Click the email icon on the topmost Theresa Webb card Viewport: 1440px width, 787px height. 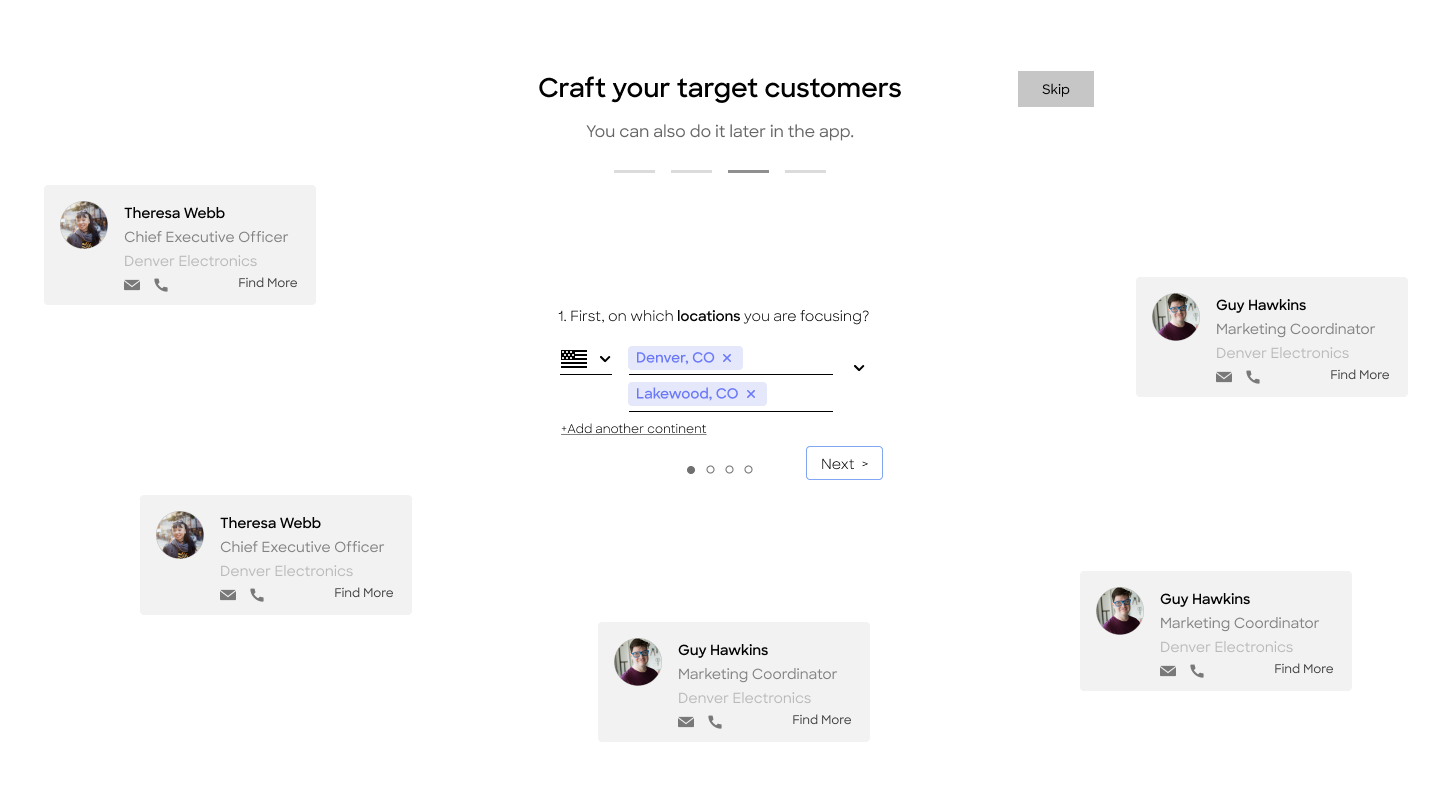tap(132, 285)
